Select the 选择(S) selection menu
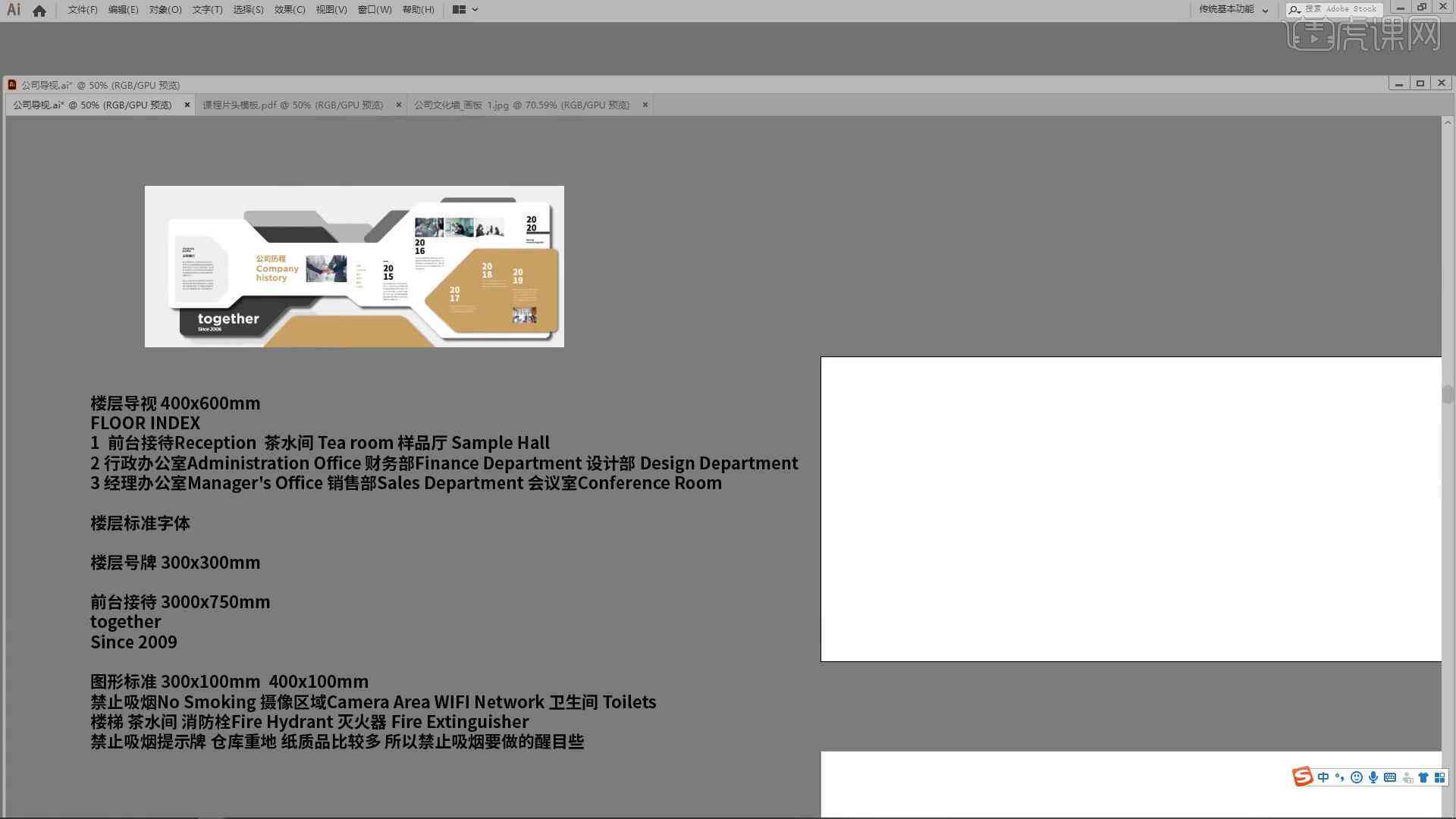The width and height of the screenshot is (1456, 819). click(247, 9)
